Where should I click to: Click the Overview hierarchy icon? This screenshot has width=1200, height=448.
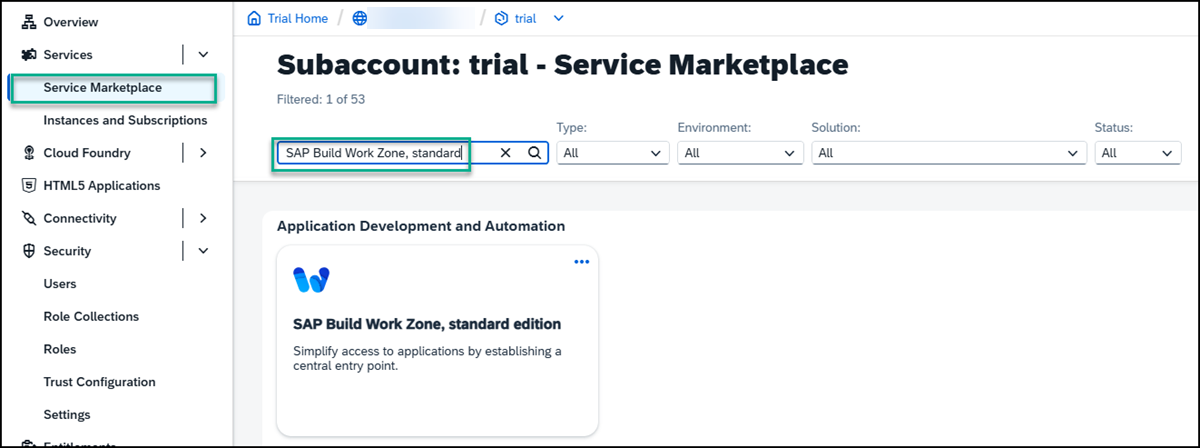(28, 22)
